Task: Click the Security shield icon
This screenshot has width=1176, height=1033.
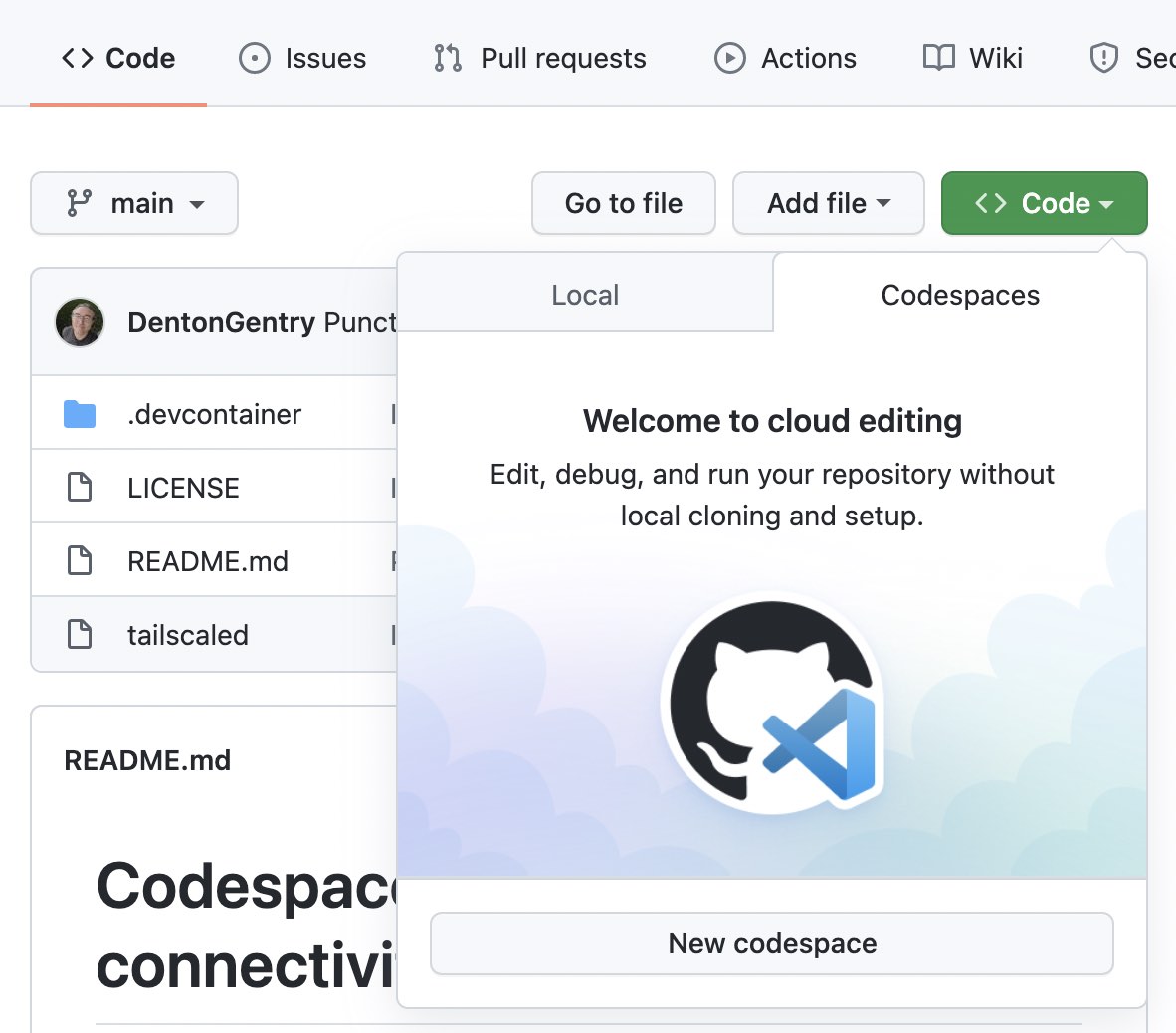Action: click(x=1104, y=58)
